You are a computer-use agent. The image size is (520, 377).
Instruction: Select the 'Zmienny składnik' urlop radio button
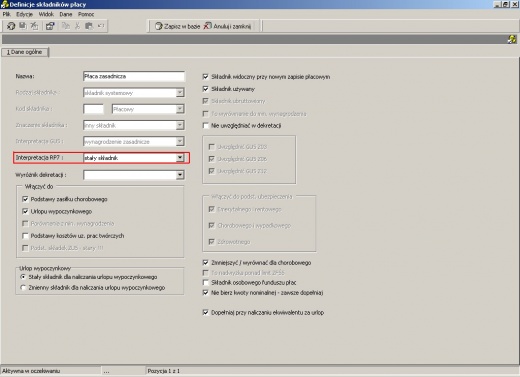click(x=23, y=287)
